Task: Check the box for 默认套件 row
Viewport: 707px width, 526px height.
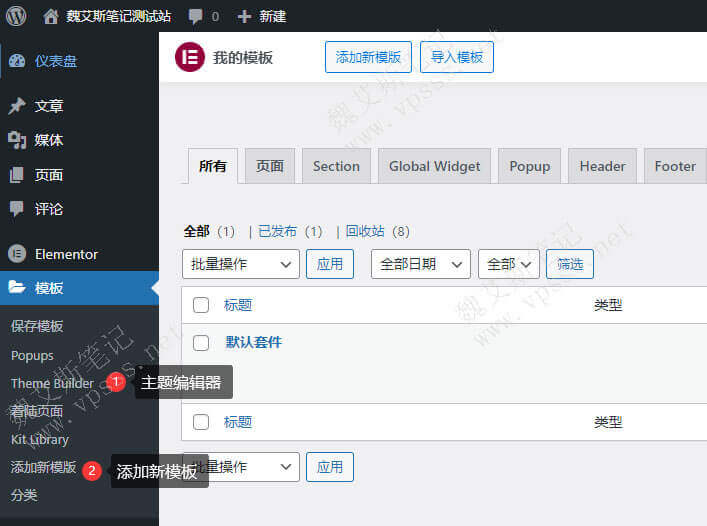Action: click(201, 343)
